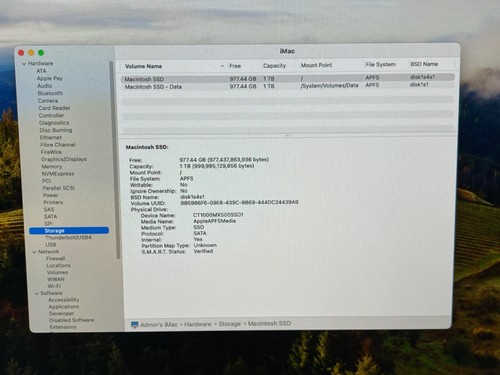500x375 pixels.
Task: Select Locations under Network
Action: click(59, 266)
